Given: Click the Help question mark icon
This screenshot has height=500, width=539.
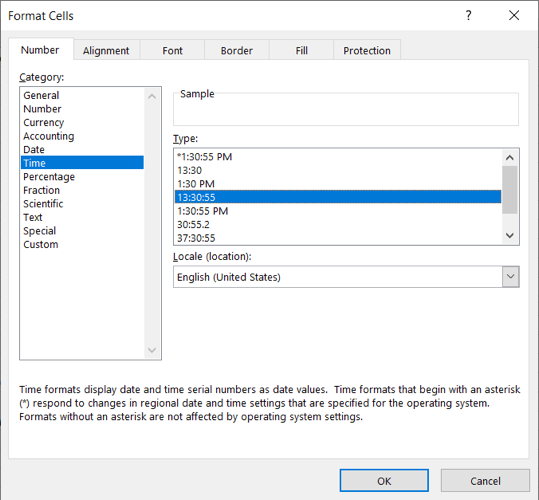Looking at the screenshot, I should pos(469,15).
